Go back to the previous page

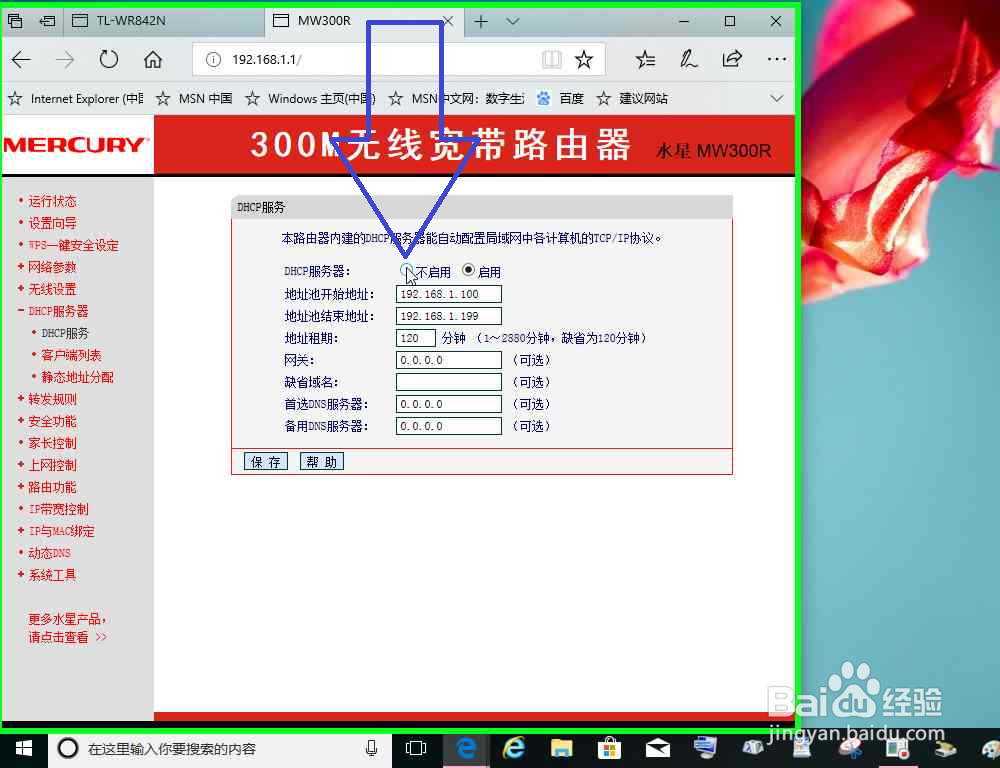[21, 60]
